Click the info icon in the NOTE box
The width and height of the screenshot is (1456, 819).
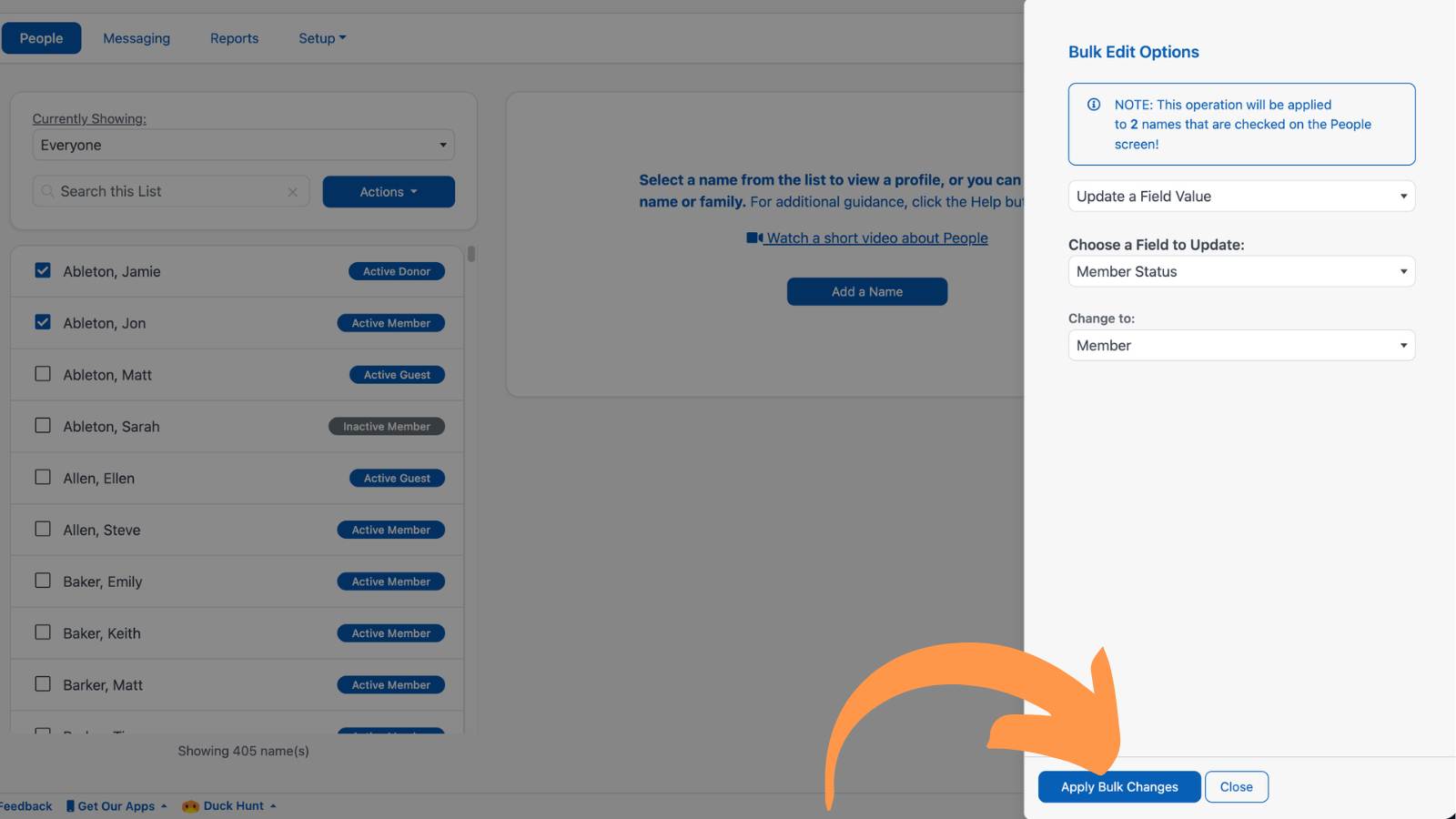point(1094,105)
